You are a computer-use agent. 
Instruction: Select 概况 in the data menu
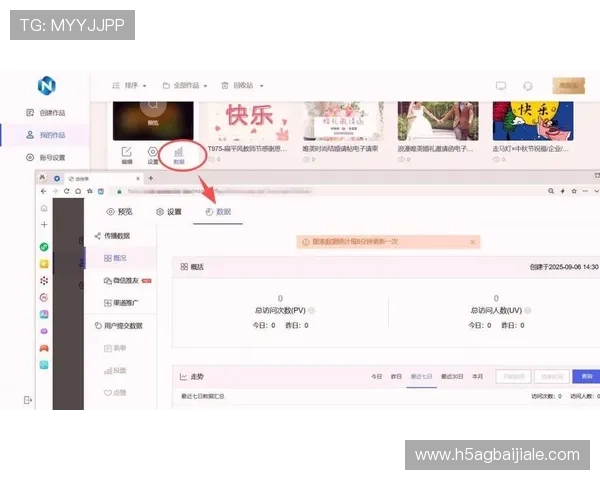115,258
